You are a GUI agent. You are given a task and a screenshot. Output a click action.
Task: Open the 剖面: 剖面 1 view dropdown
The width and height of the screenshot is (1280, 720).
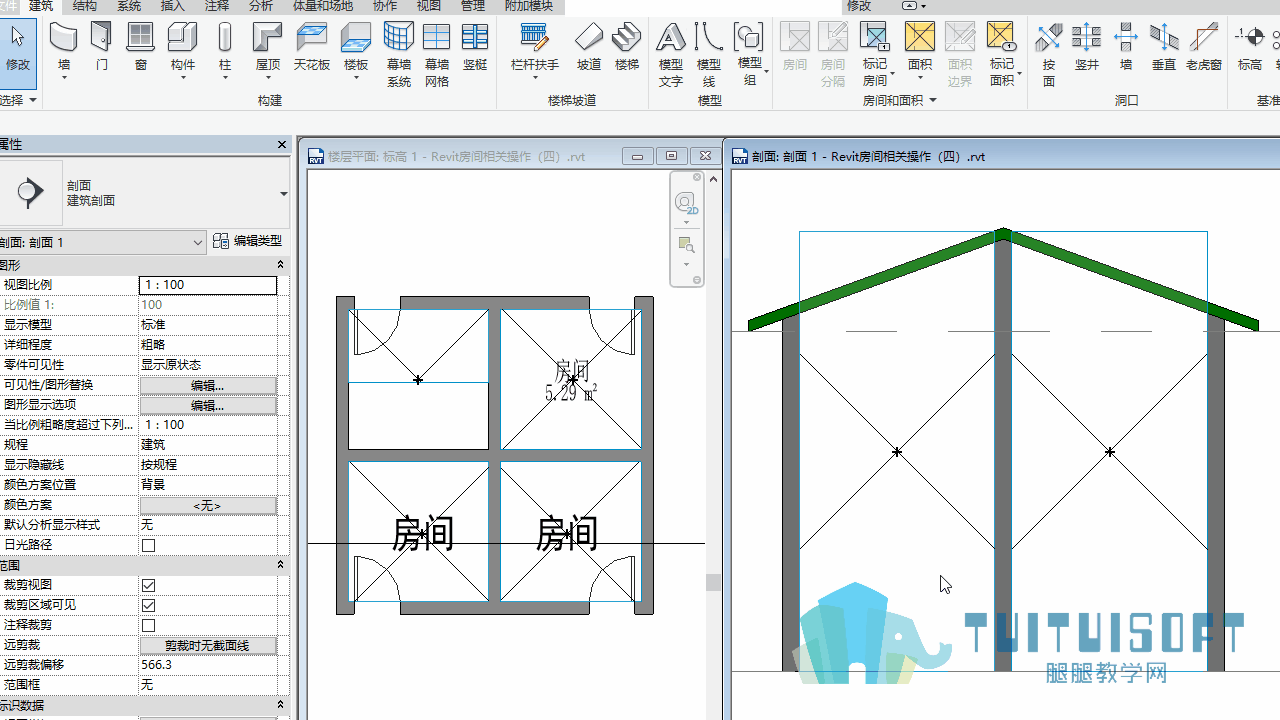(x=102, y=242)
